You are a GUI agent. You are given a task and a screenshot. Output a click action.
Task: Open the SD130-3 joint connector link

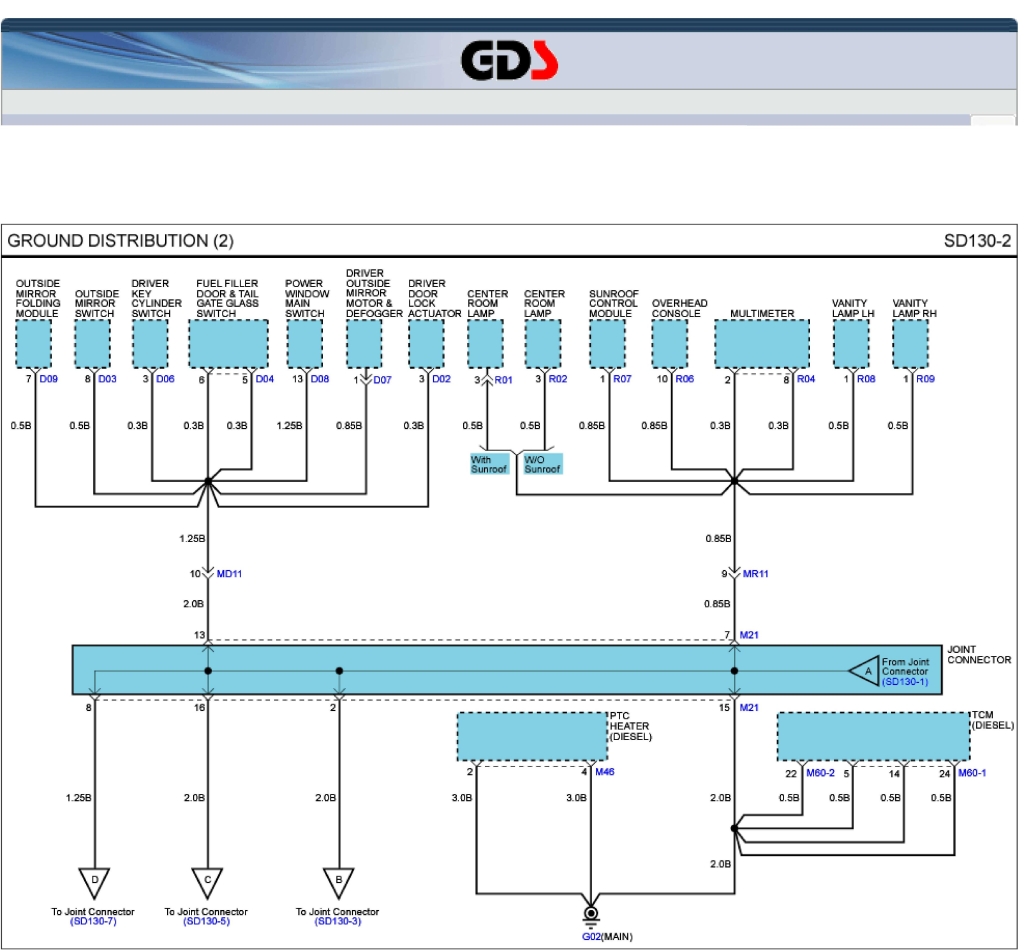(338, 921)
